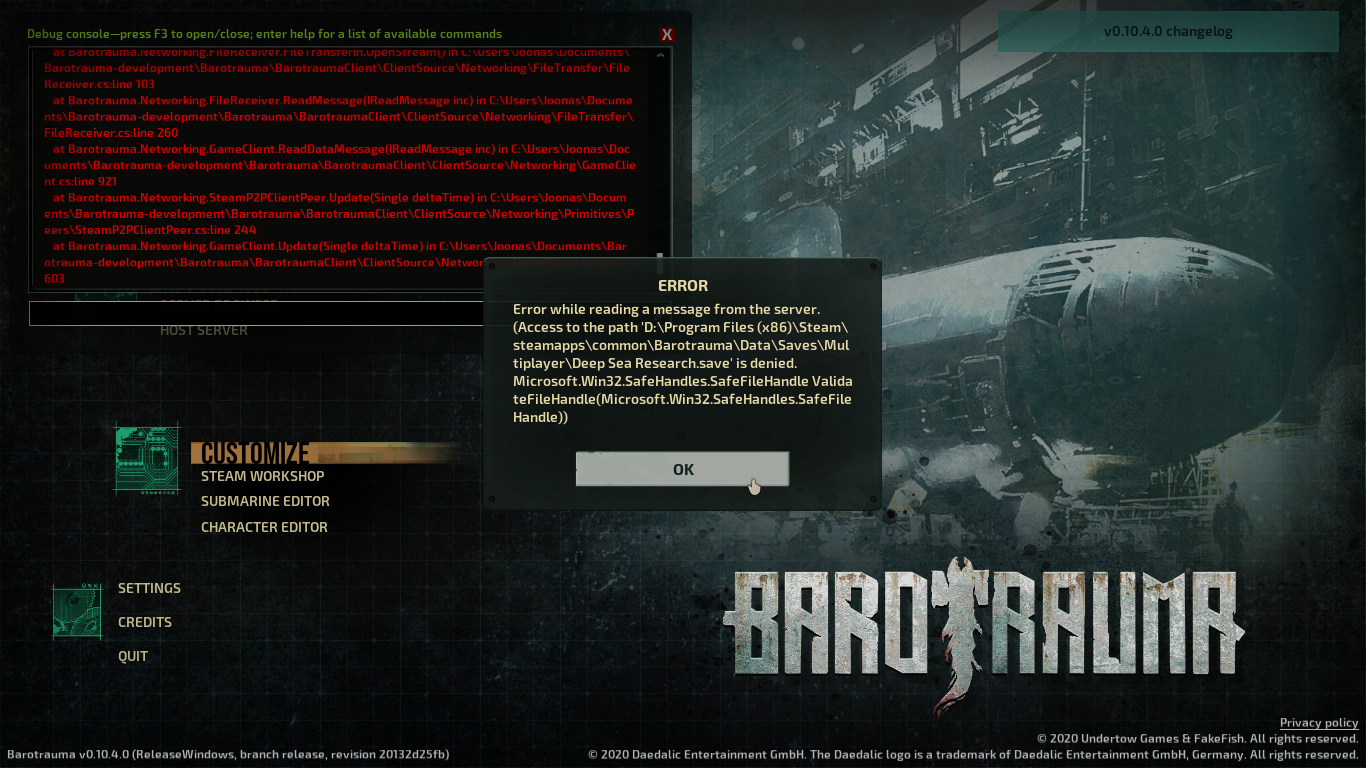Viewport: 1366px width, 768px height.
Task: Click the Customize circuit board icon
Action: (x=147, y=459)
